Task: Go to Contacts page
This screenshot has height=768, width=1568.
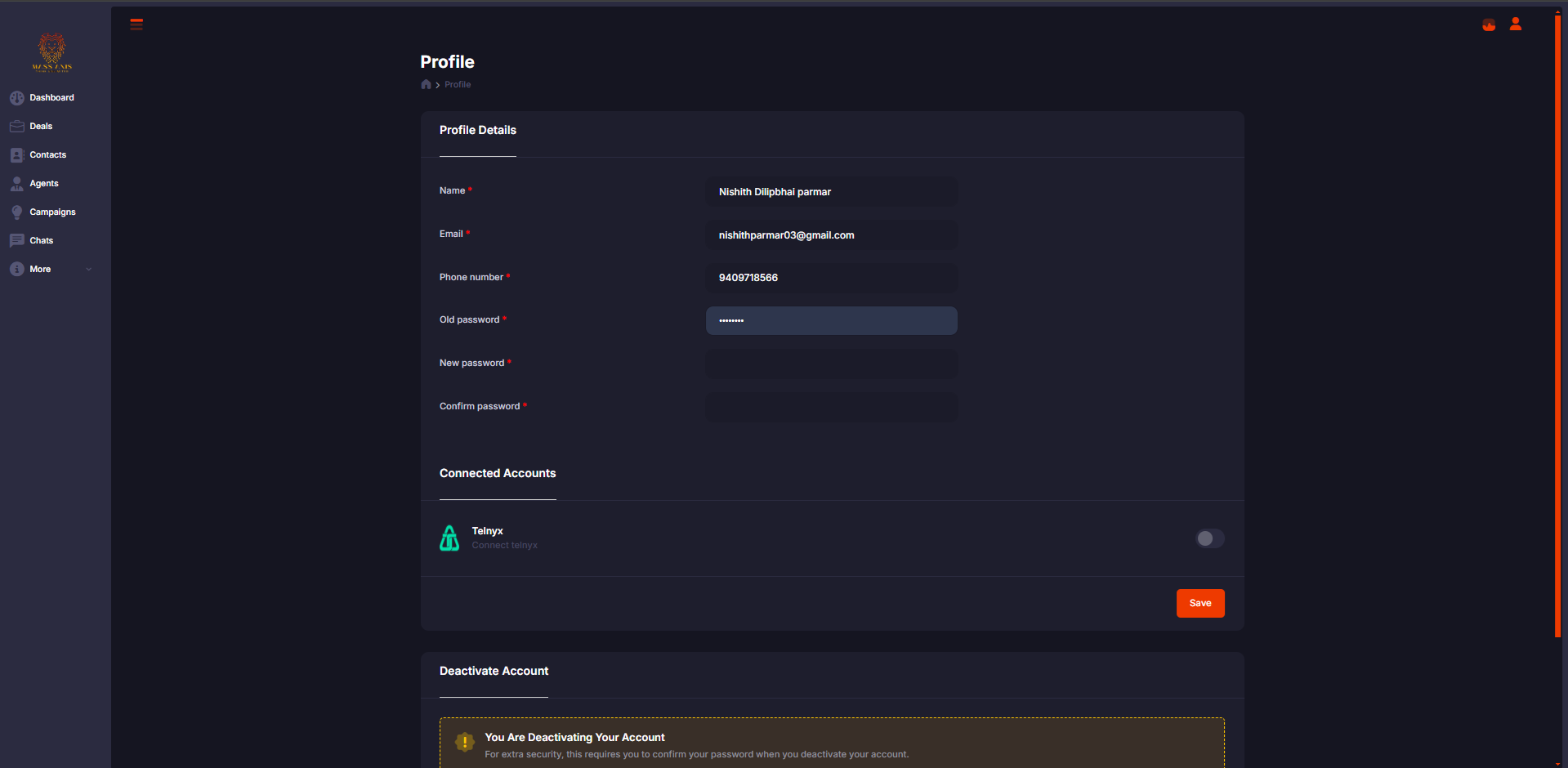Action: 47,155
